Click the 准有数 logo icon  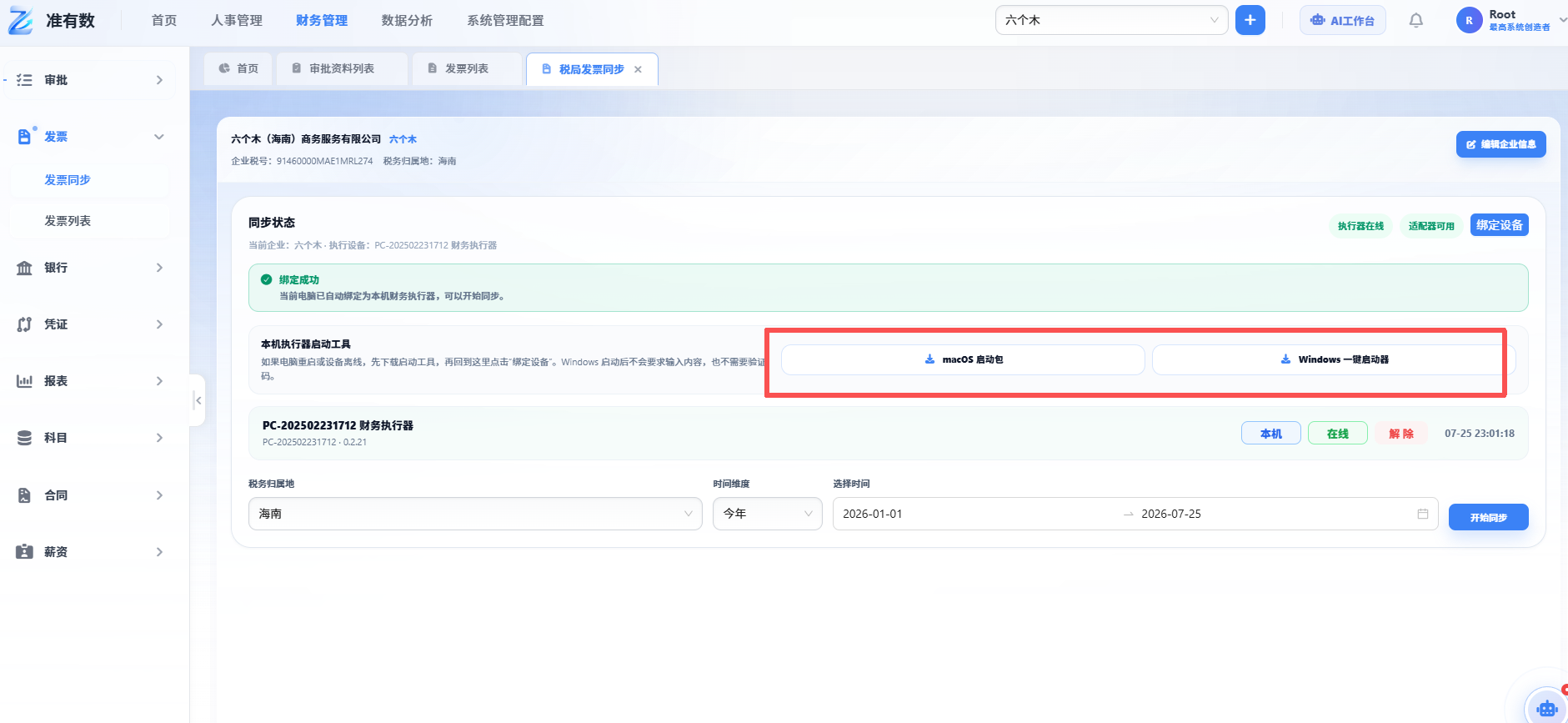point(21,21)
